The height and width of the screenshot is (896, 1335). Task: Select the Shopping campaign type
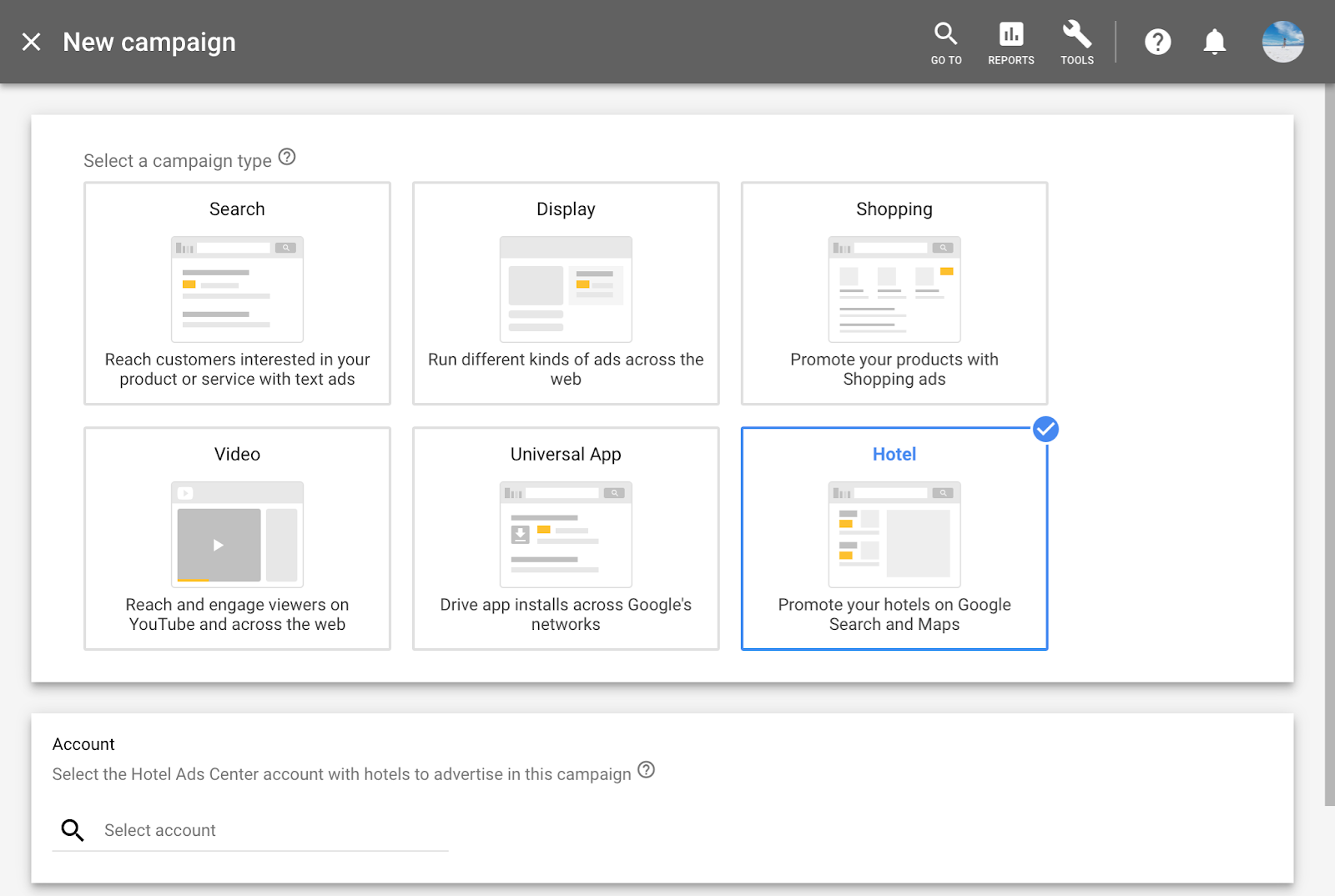tap(894, 294)
